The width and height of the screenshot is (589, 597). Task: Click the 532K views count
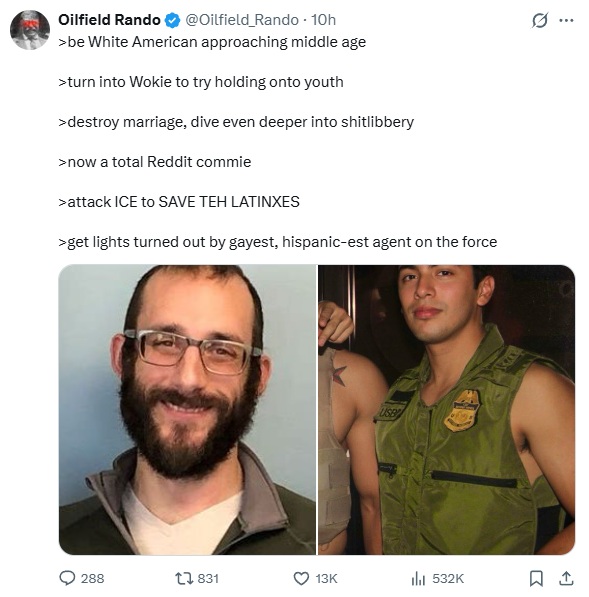coord(448,578)
